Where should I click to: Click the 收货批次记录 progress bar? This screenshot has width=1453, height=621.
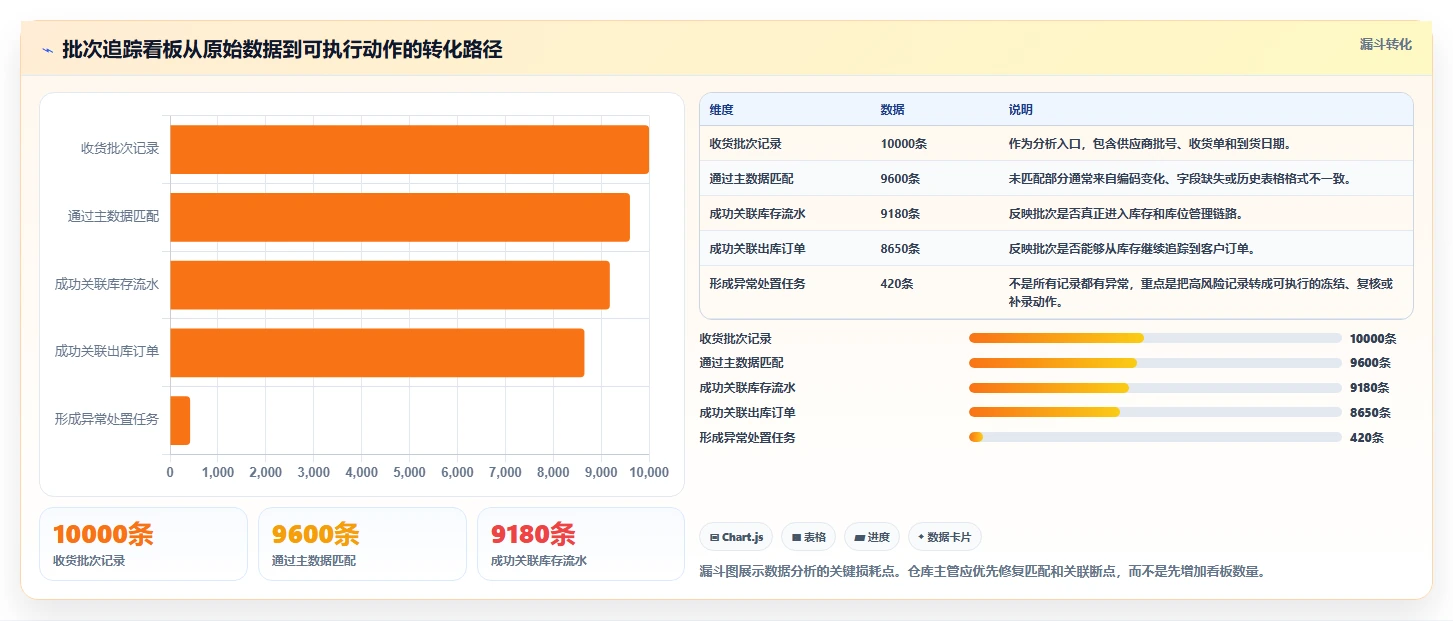(1155, 338)
